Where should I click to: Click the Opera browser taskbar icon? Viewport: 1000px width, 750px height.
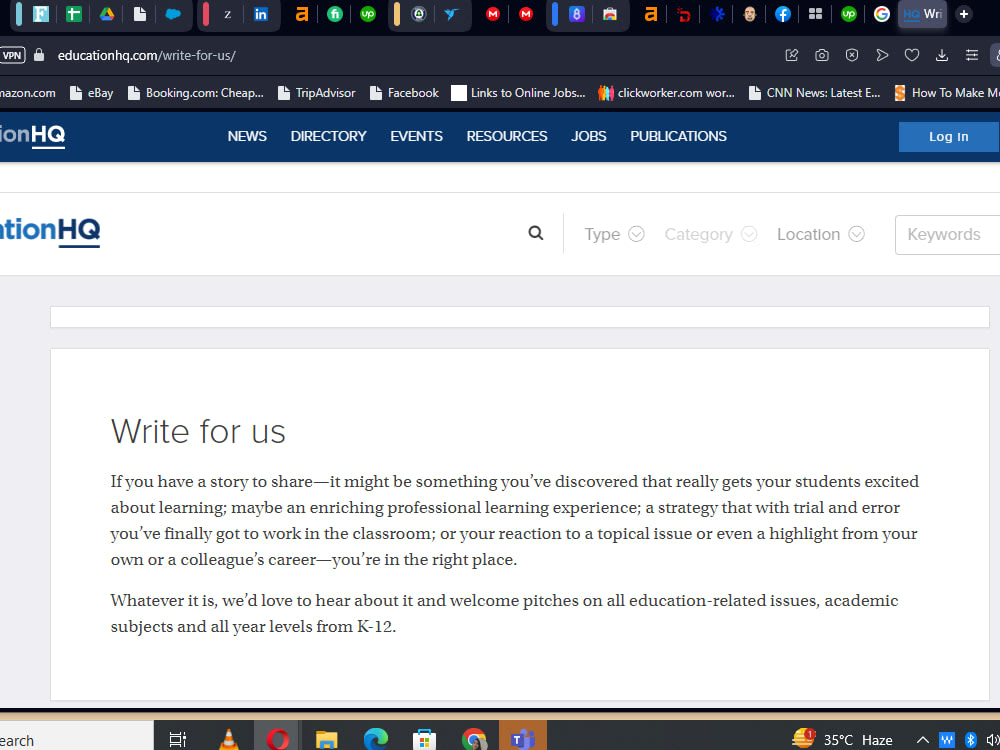(x=277, y=740)
